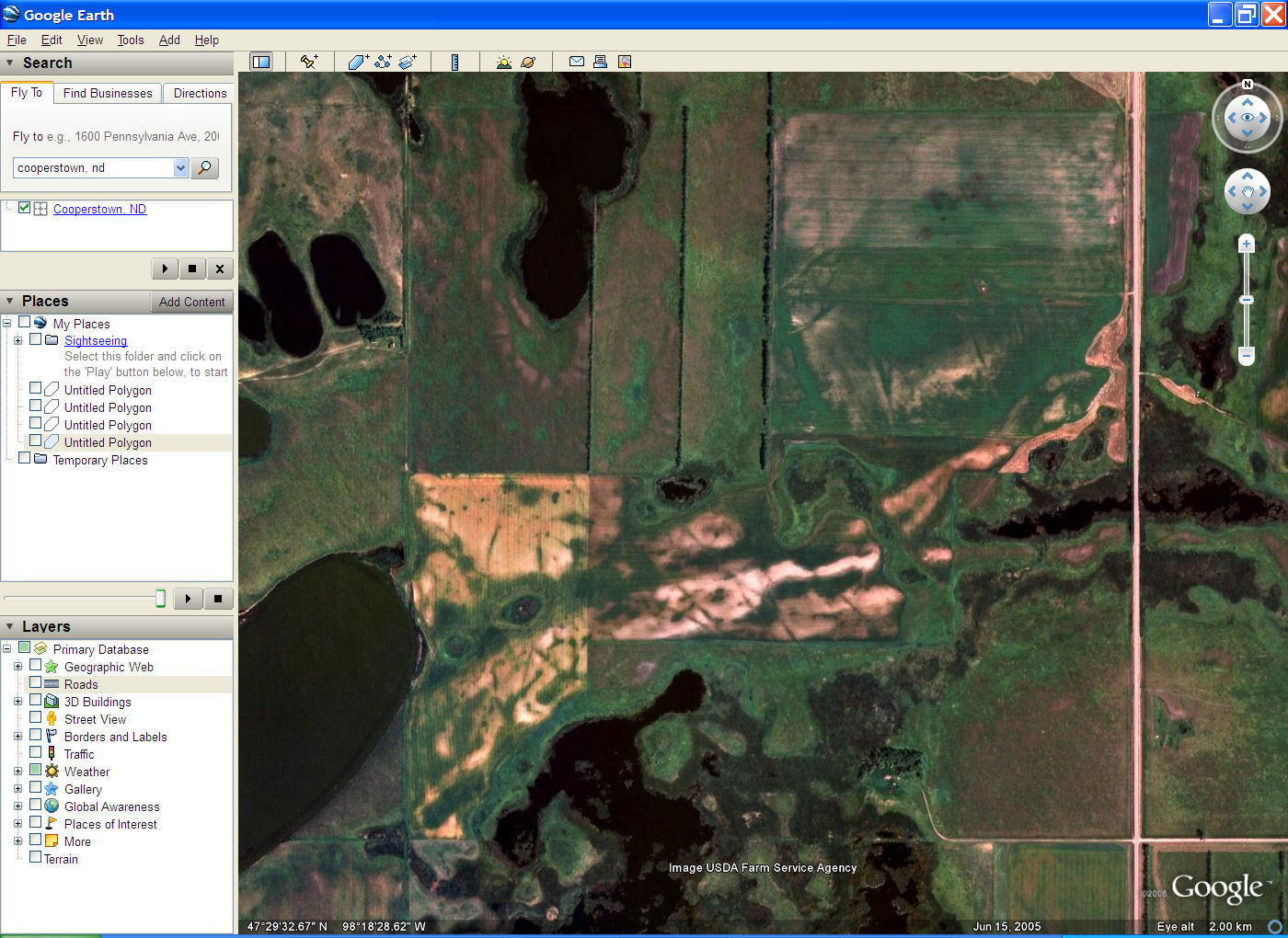The height and width of the screenshot is (938, 1288).
Task: Check the Sightseeing folder checkbox
Action: point(36,338)
